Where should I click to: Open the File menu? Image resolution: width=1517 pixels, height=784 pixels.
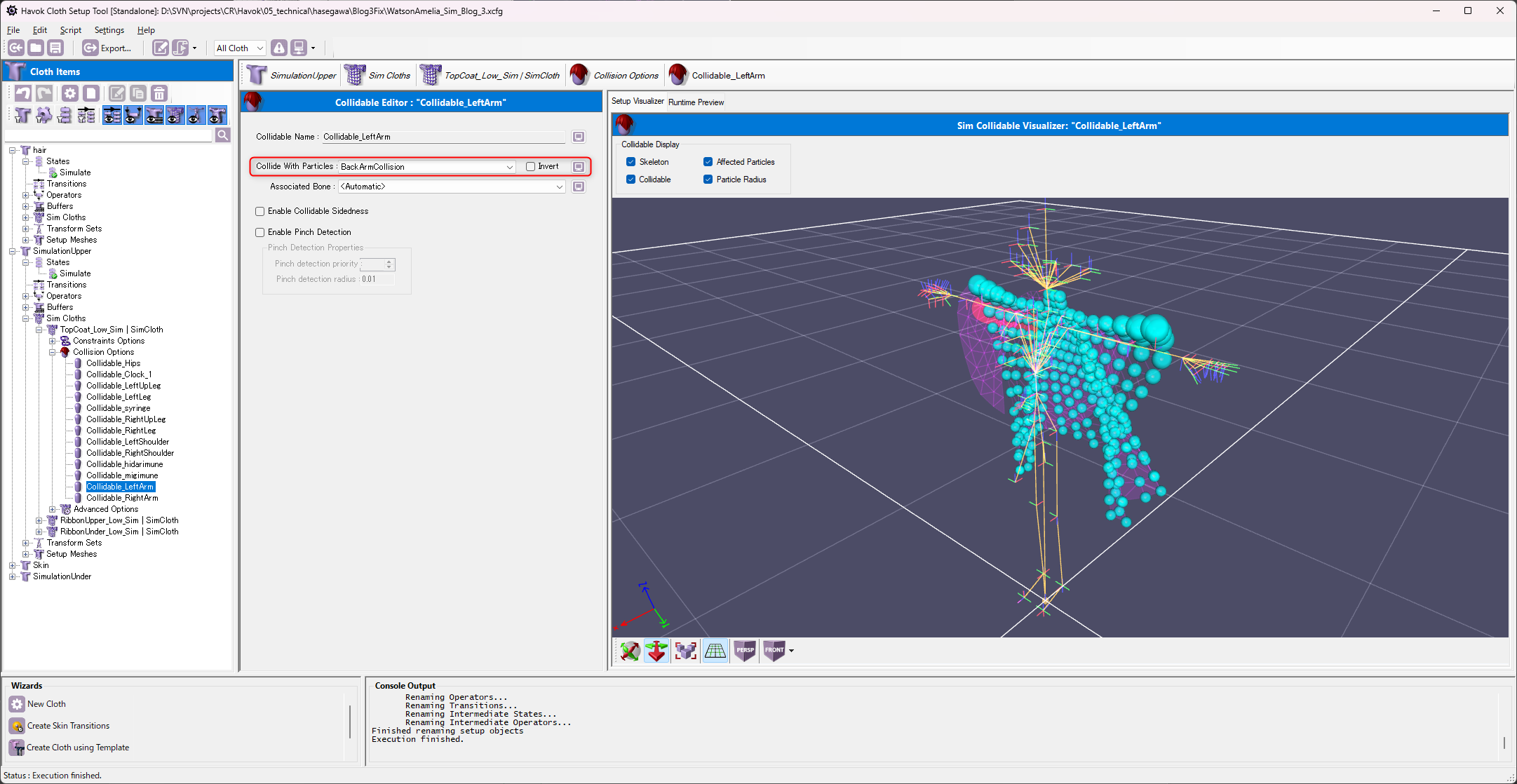[x=13, y=30]
